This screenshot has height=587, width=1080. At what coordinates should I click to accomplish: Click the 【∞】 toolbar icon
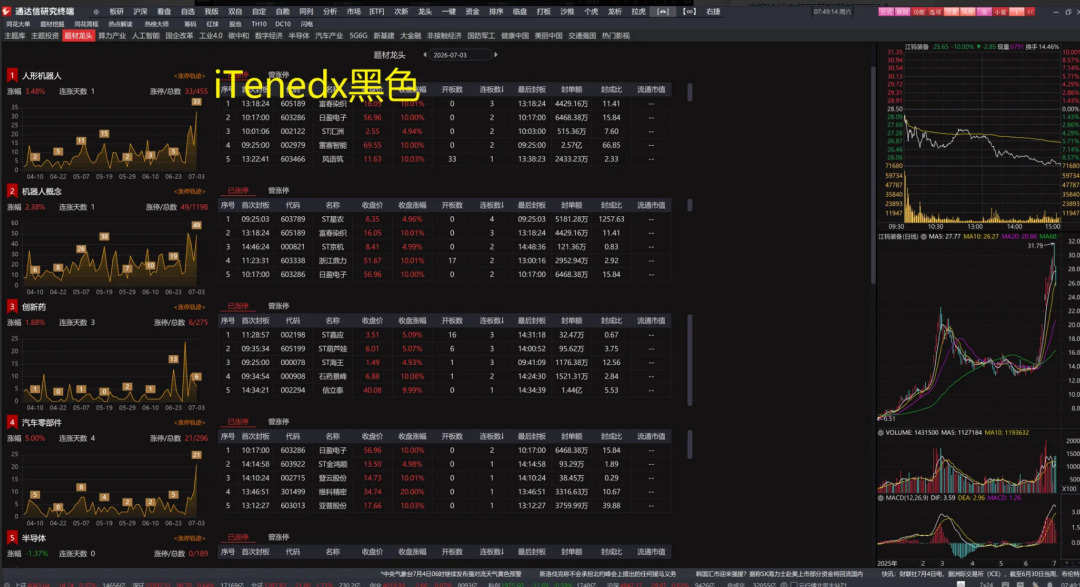689,12
